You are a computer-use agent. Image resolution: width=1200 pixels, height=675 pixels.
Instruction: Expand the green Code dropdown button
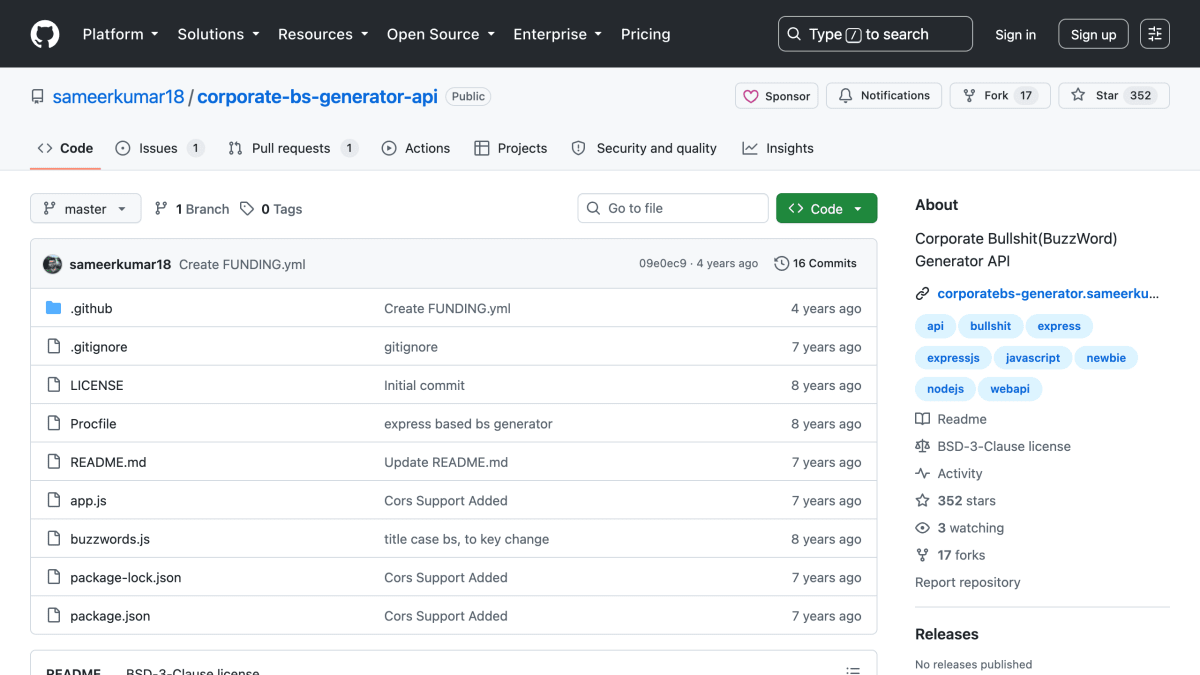(x=826, y=208)
